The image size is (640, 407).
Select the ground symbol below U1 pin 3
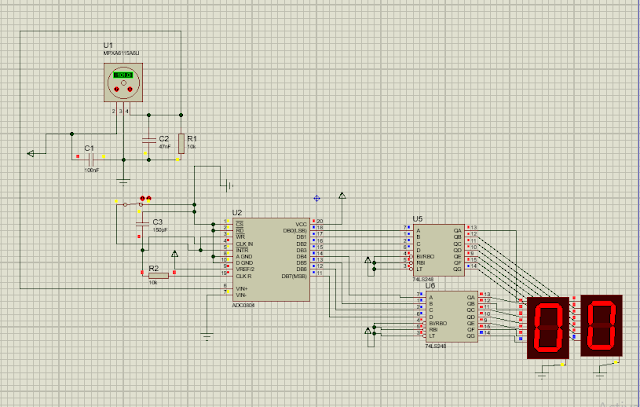point(123,180)
